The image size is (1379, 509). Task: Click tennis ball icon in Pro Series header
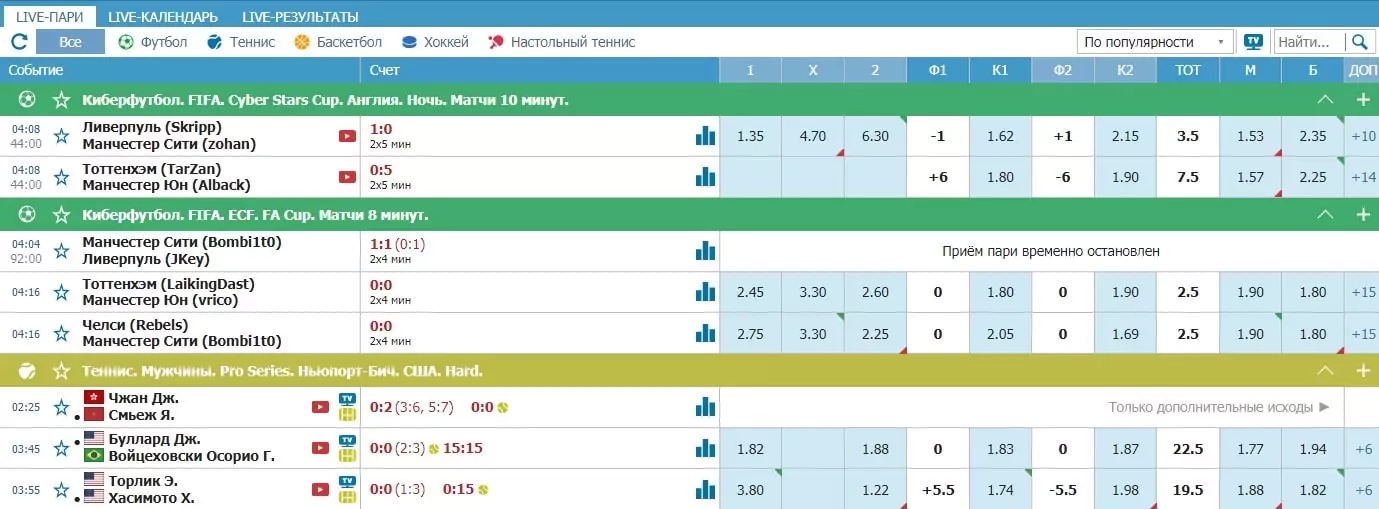[x=27, y=371]
